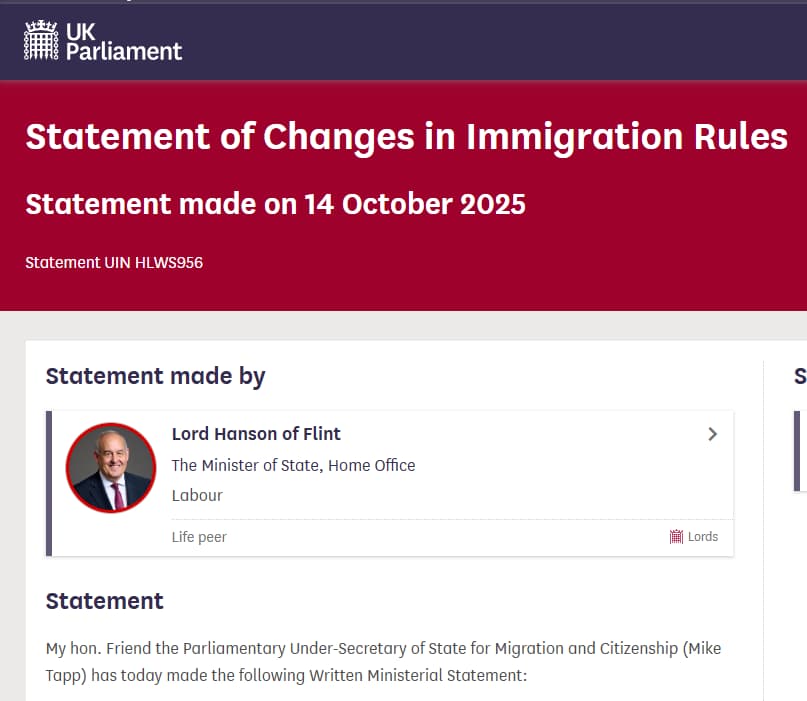This screenshot has width=807, height=701.
Task: Click the paragraph mentioning Mike Tapp
Action: point(383,662)
